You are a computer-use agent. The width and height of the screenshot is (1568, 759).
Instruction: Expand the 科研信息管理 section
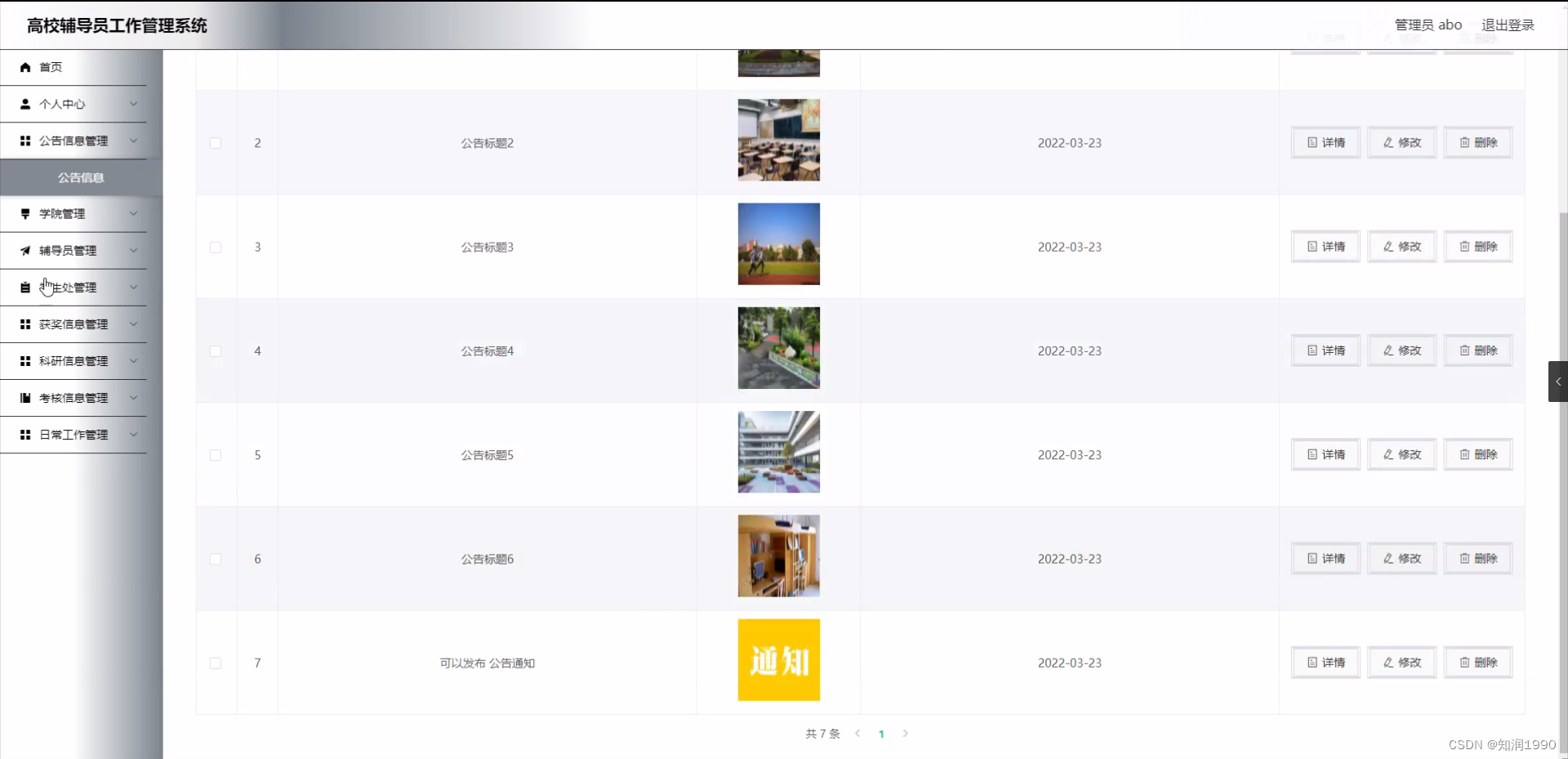click(133, 360)
